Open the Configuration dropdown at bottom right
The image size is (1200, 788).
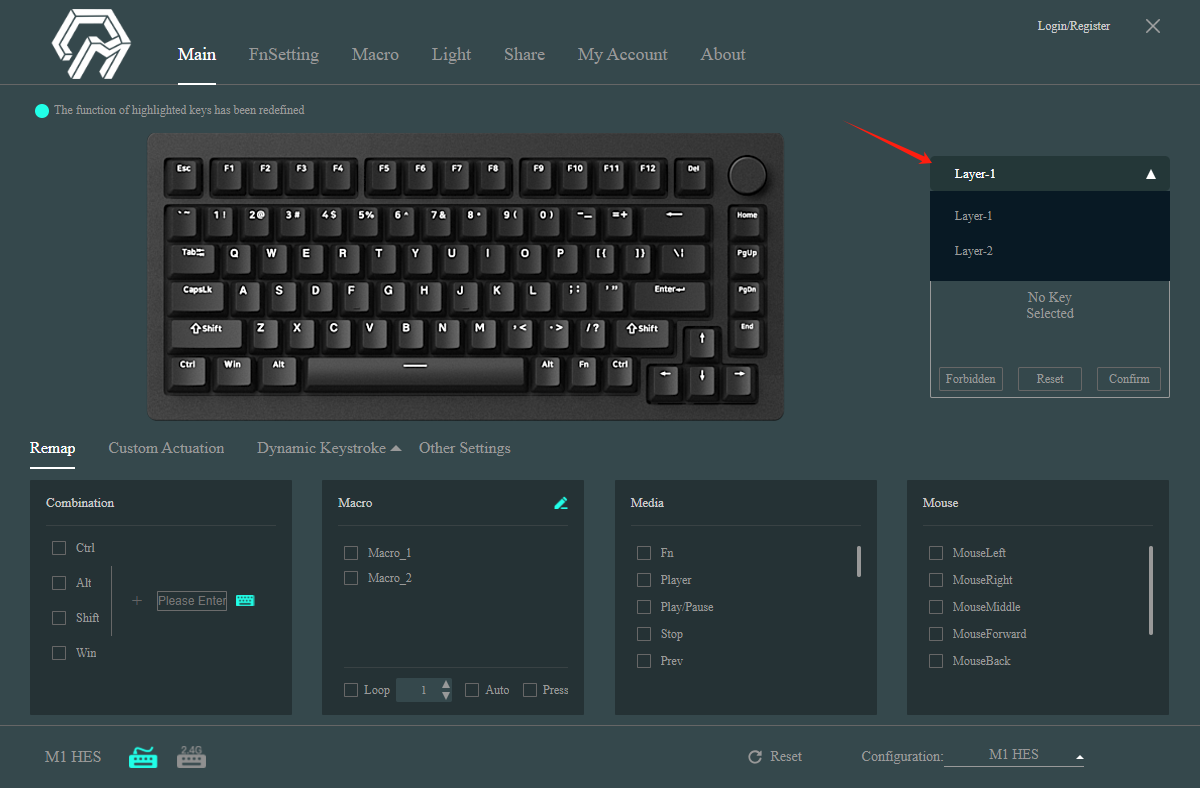1080,757
